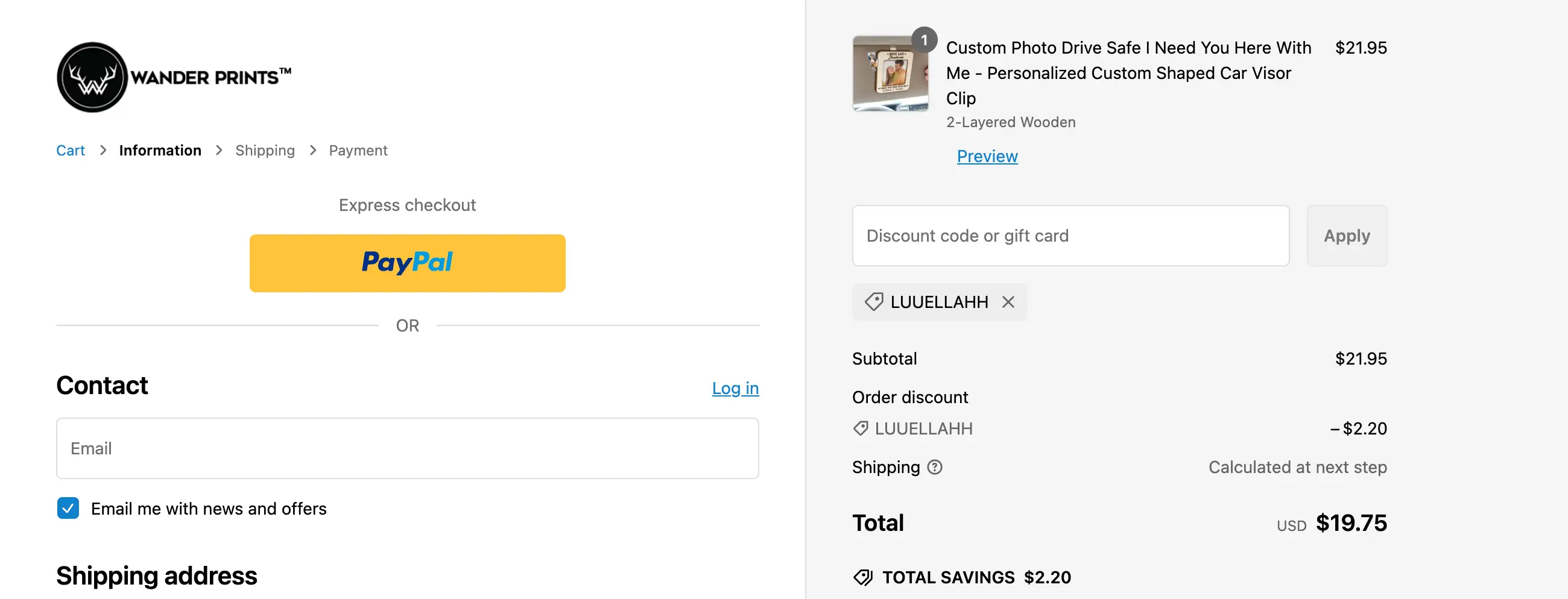Select the car visor clip product thumbnail

(x=890, y=73)
